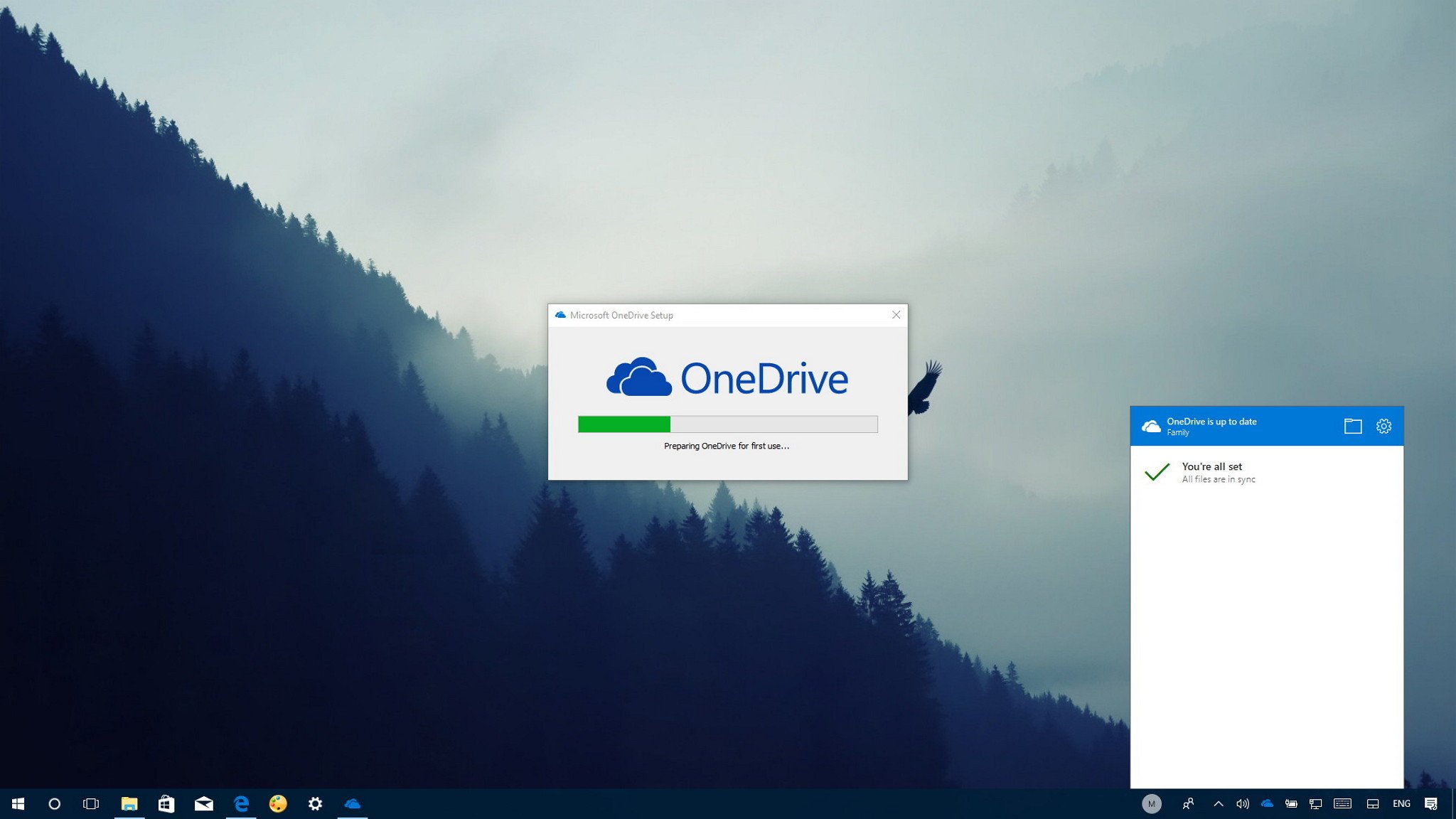Viewport: 1456px width, 819px height.
Task: Switch input language via ENG indicator
Action: click(x=1401, y=803)
